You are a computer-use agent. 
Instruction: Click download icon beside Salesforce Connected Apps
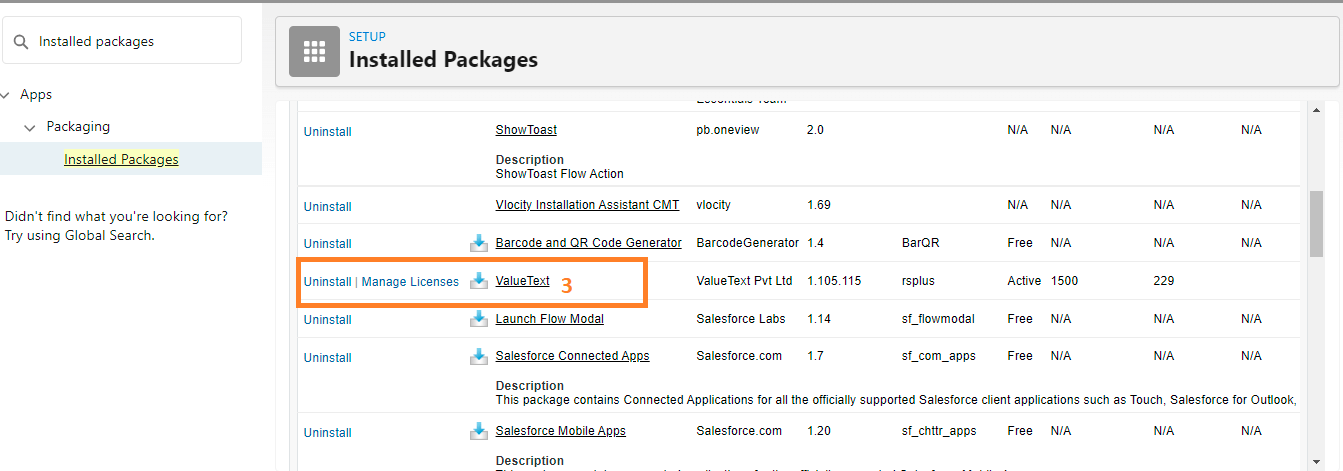479,357
